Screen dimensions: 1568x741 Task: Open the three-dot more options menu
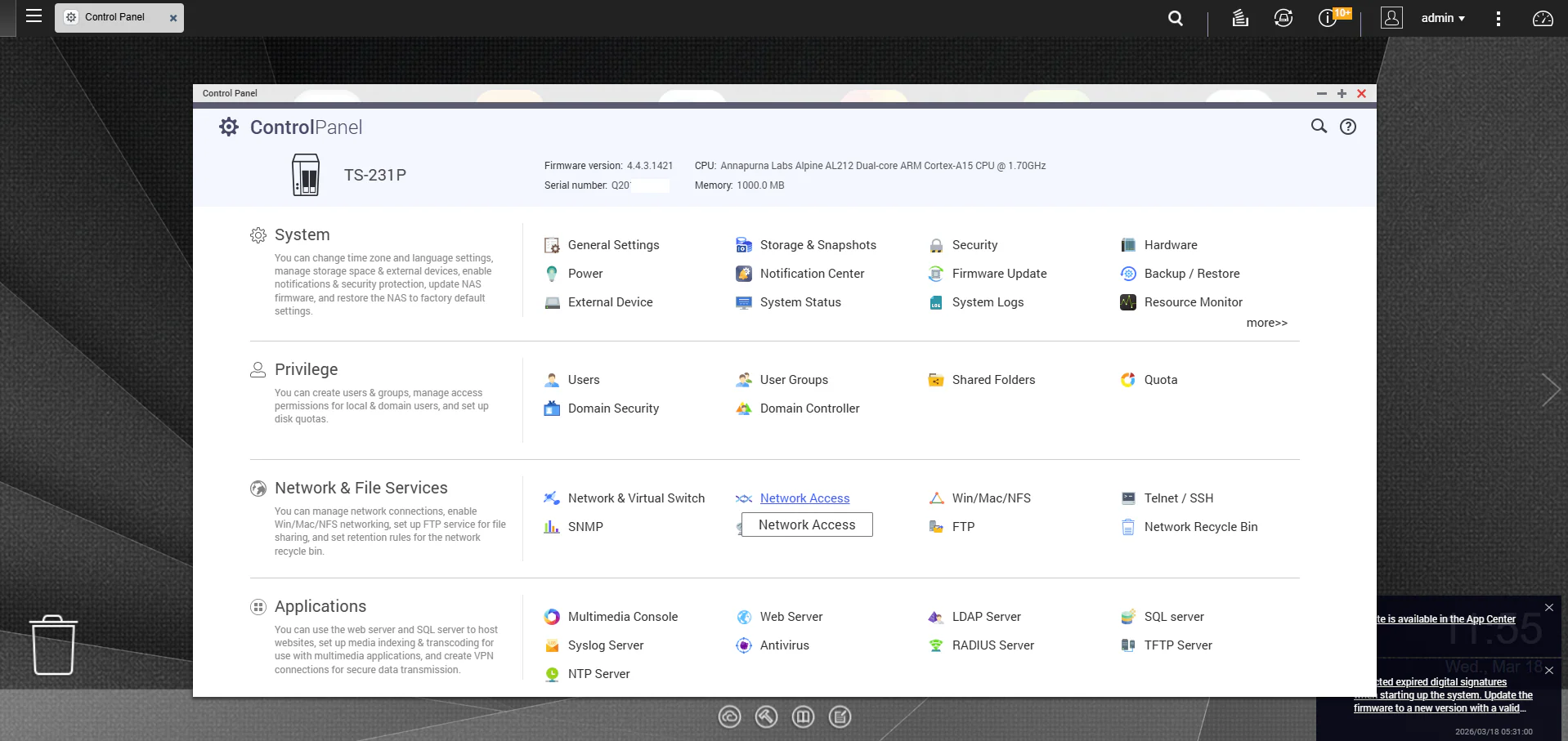coord(1499,18)
